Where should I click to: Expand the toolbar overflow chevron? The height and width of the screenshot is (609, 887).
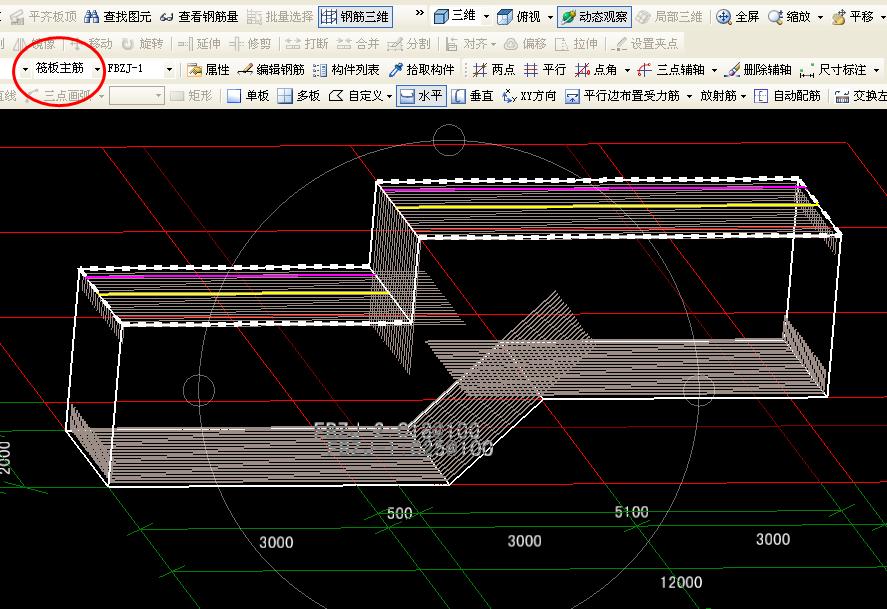click(420, 13)
